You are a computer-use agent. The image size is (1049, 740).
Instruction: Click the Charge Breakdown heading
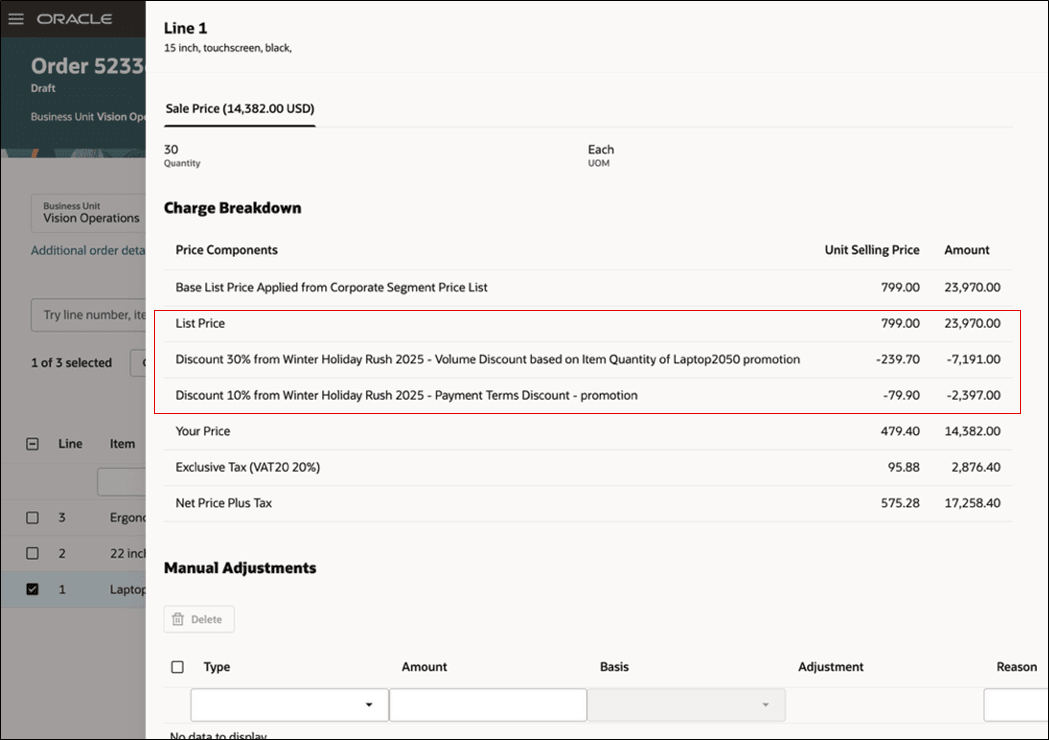pos(232,208)
